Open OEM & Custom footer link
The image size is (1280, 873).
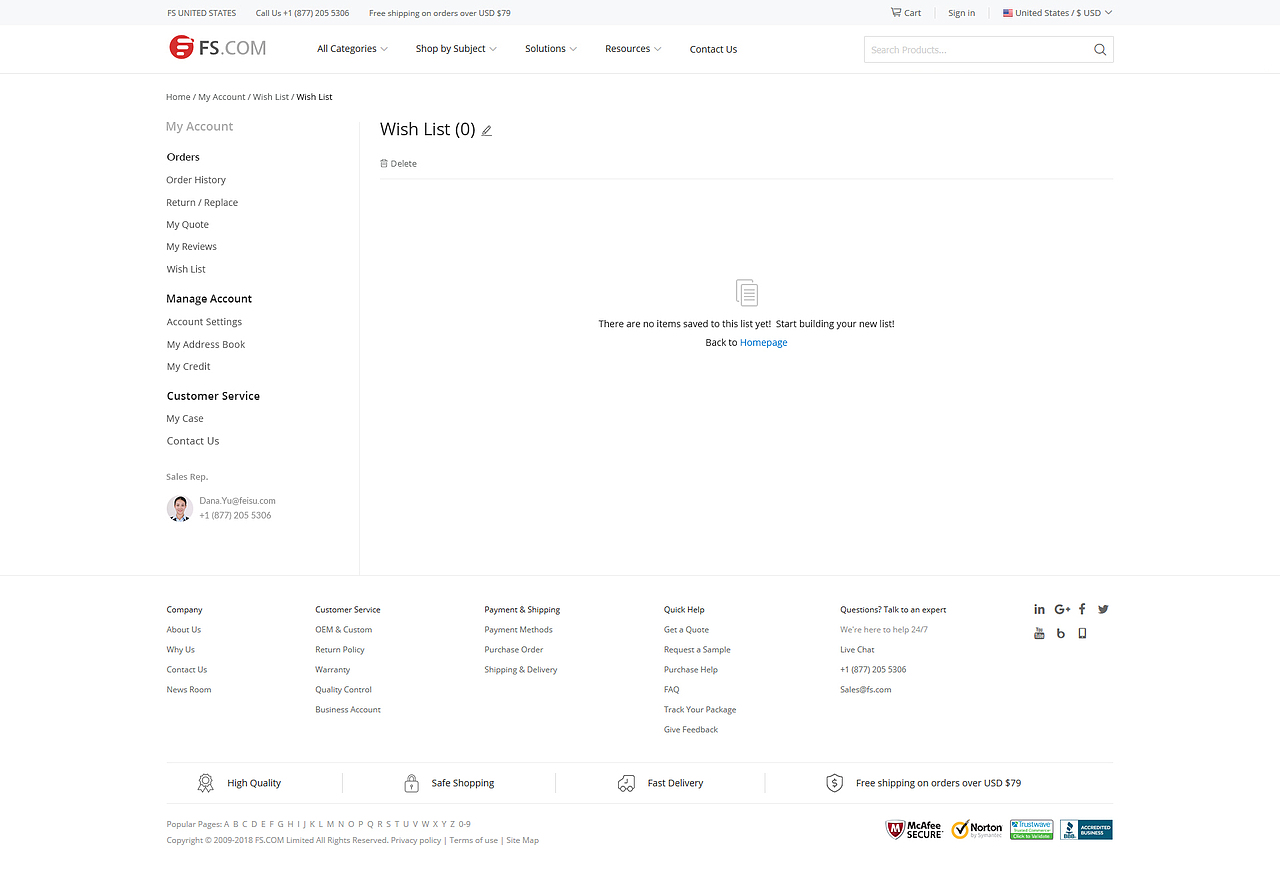[344, 630]
